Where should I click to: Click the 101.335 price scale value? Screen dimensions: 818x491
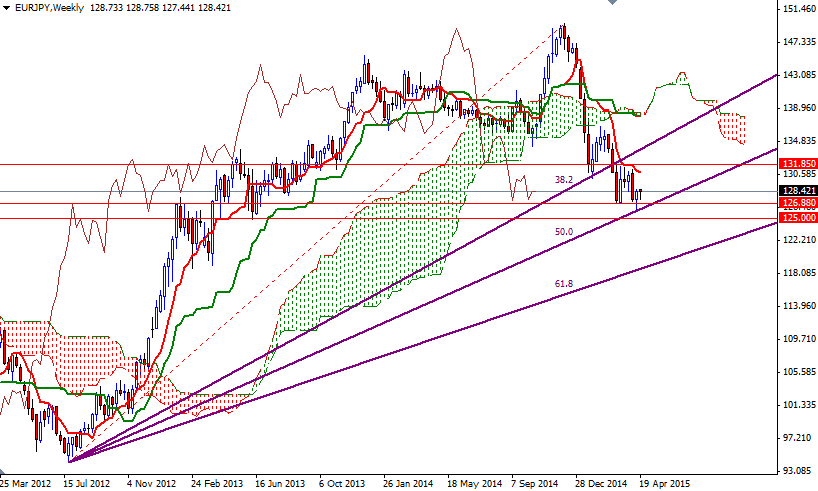(x=799, y=405)
